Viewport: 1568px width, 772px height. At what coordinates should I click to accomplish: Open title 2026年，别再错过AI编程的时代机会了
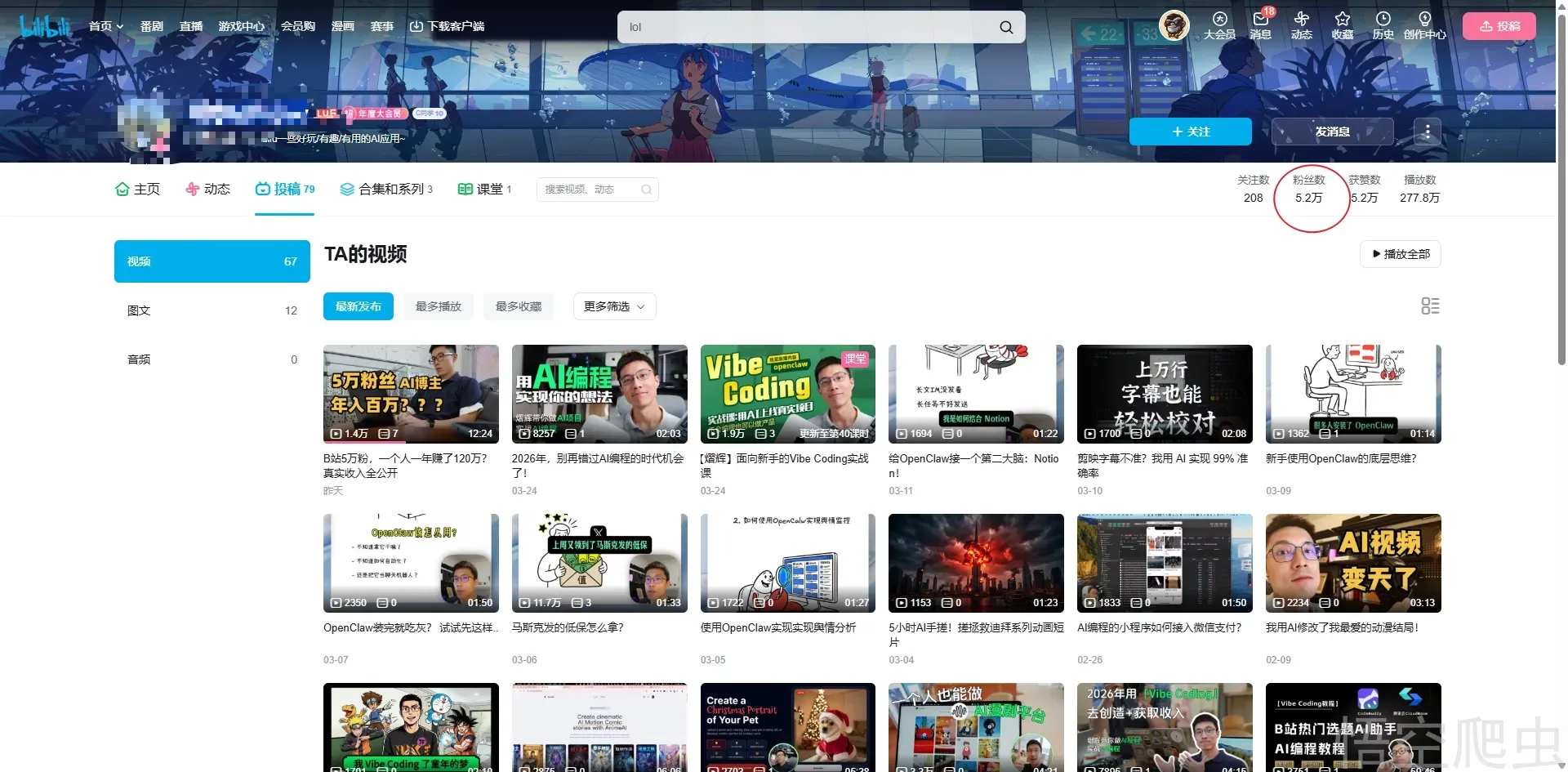598,466
